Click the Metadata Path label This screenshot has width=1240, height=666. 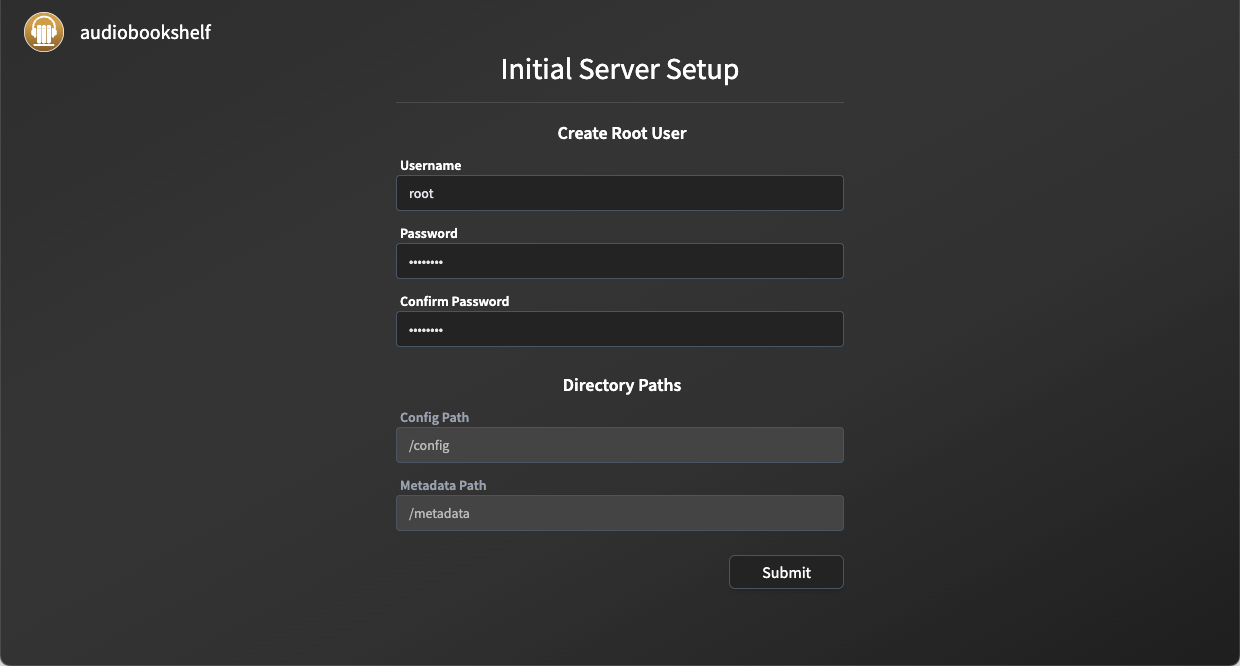(443, 485)
